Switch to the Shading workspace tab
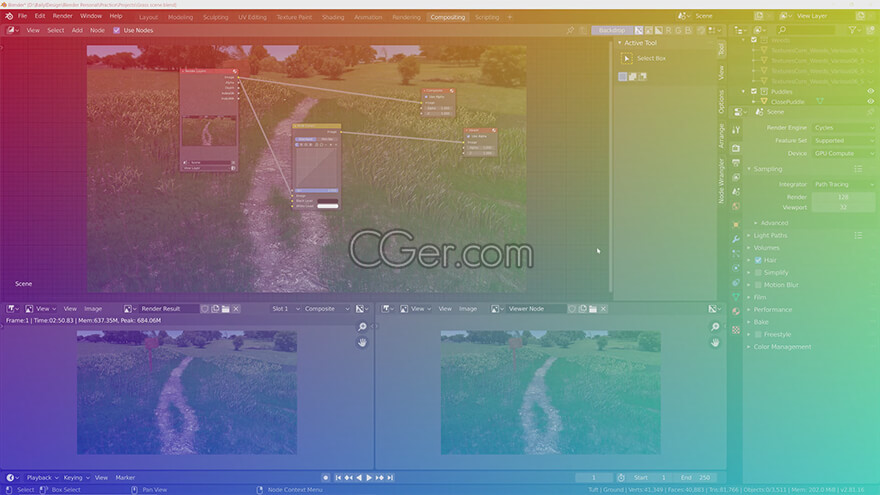 click(x=333, y=17)
